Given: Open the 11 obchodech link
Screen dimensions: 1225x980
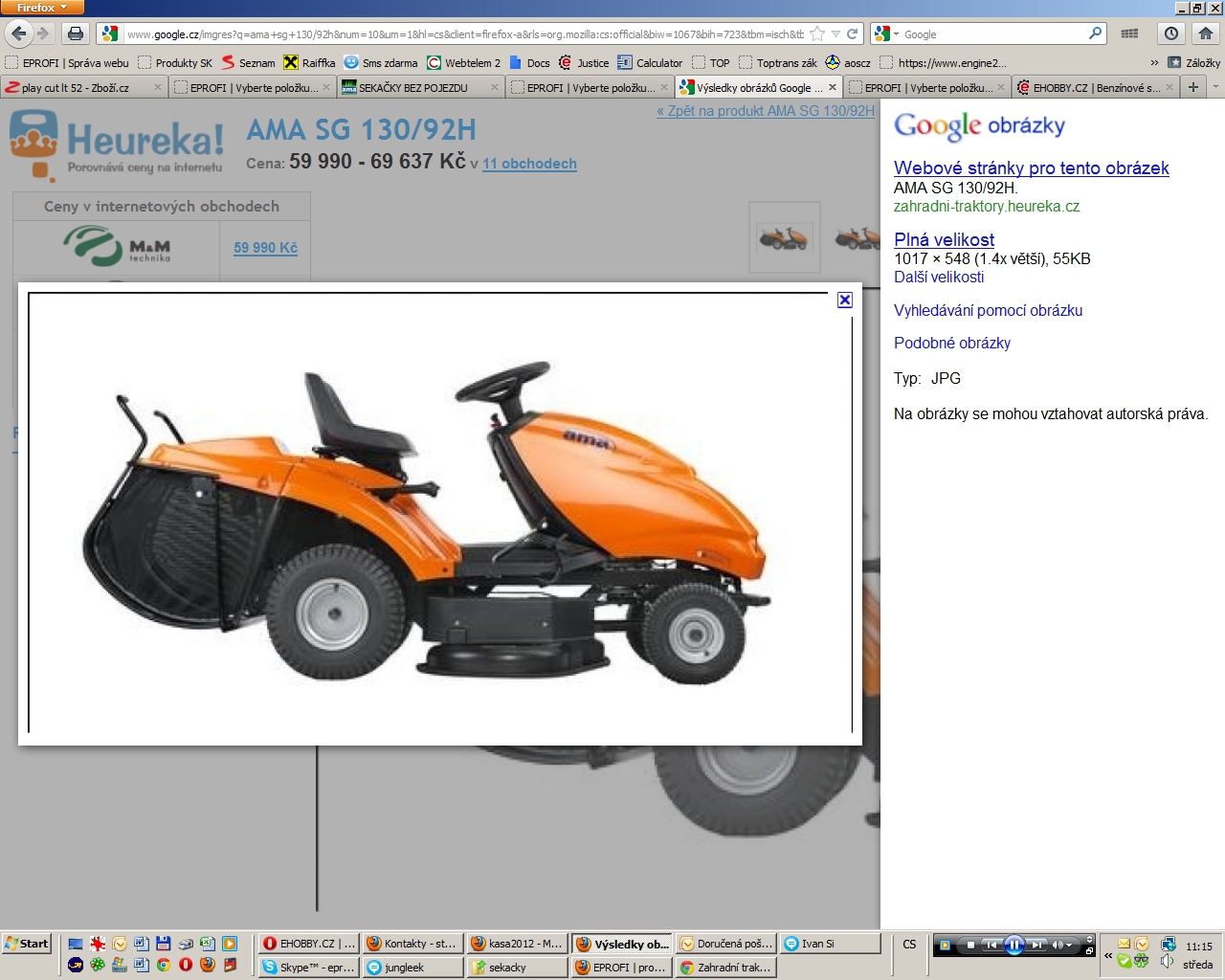Looking at the screenshot, I should pos(529,164).
